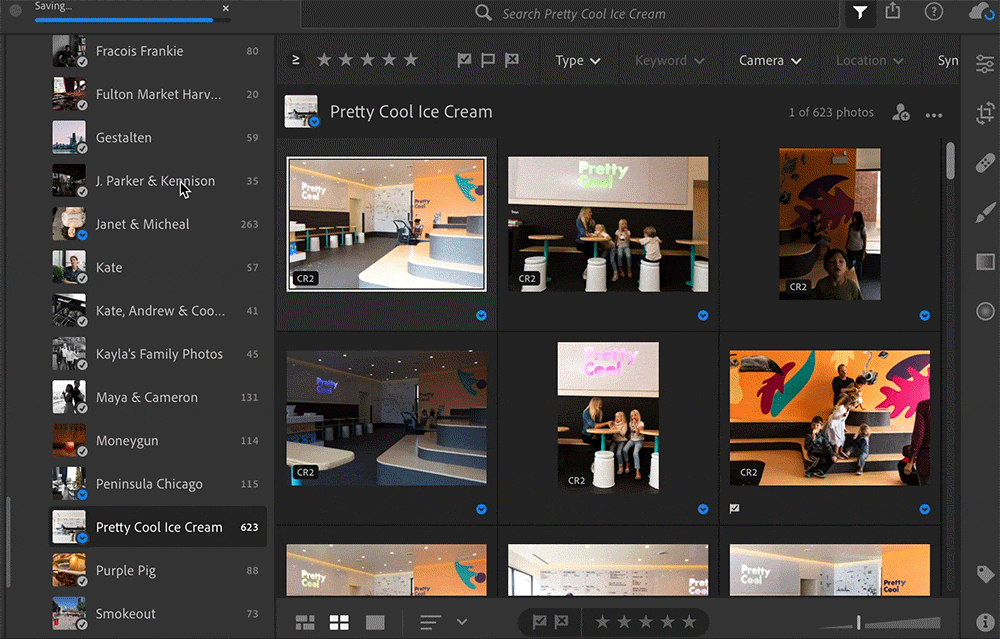The image size is (1000, 639).
Task: Switch to Photo Grid view
Action: [x=305, y=622]
